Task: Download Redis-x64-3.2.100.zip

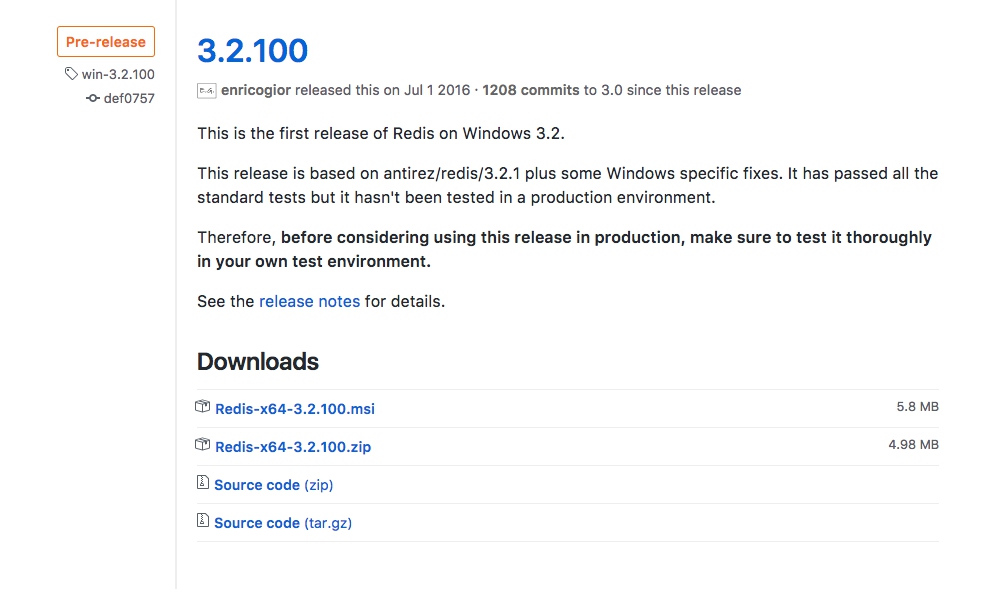Action: (293, 447)
